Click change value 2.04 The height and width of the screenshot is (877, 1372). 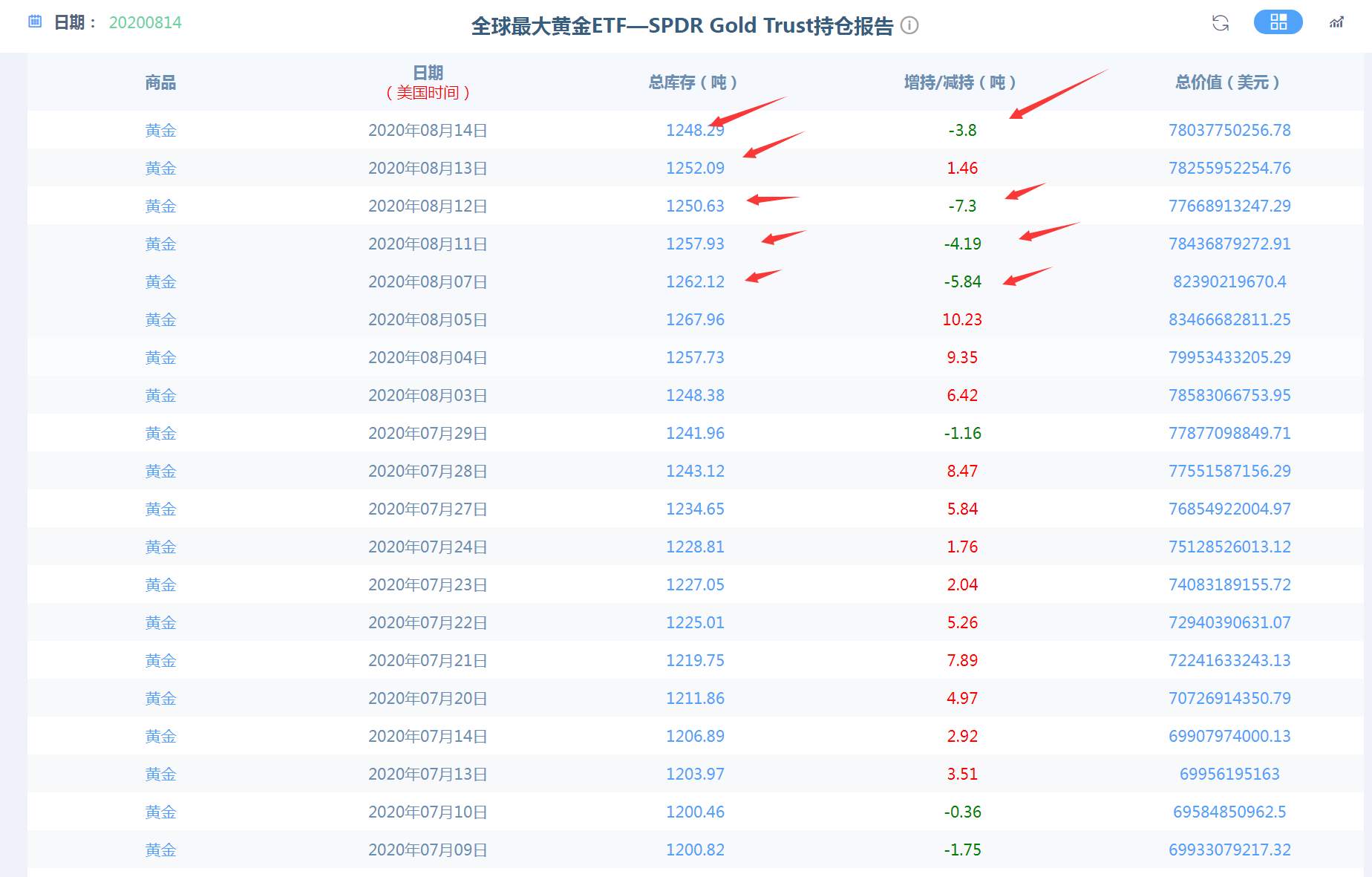pyautogui.click(x=962, y=585)
